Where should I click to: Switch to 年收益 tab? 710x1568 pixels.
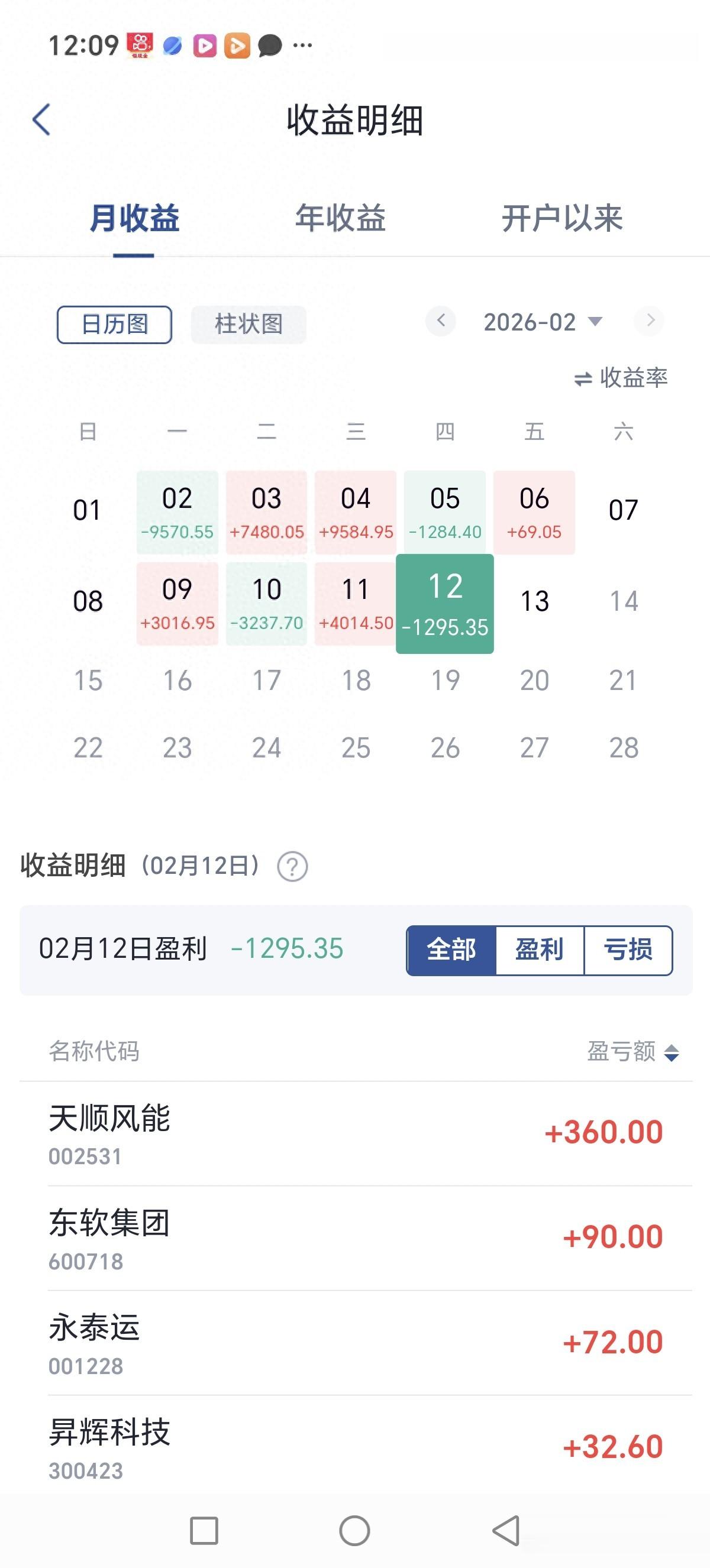(x=340, y=219)
